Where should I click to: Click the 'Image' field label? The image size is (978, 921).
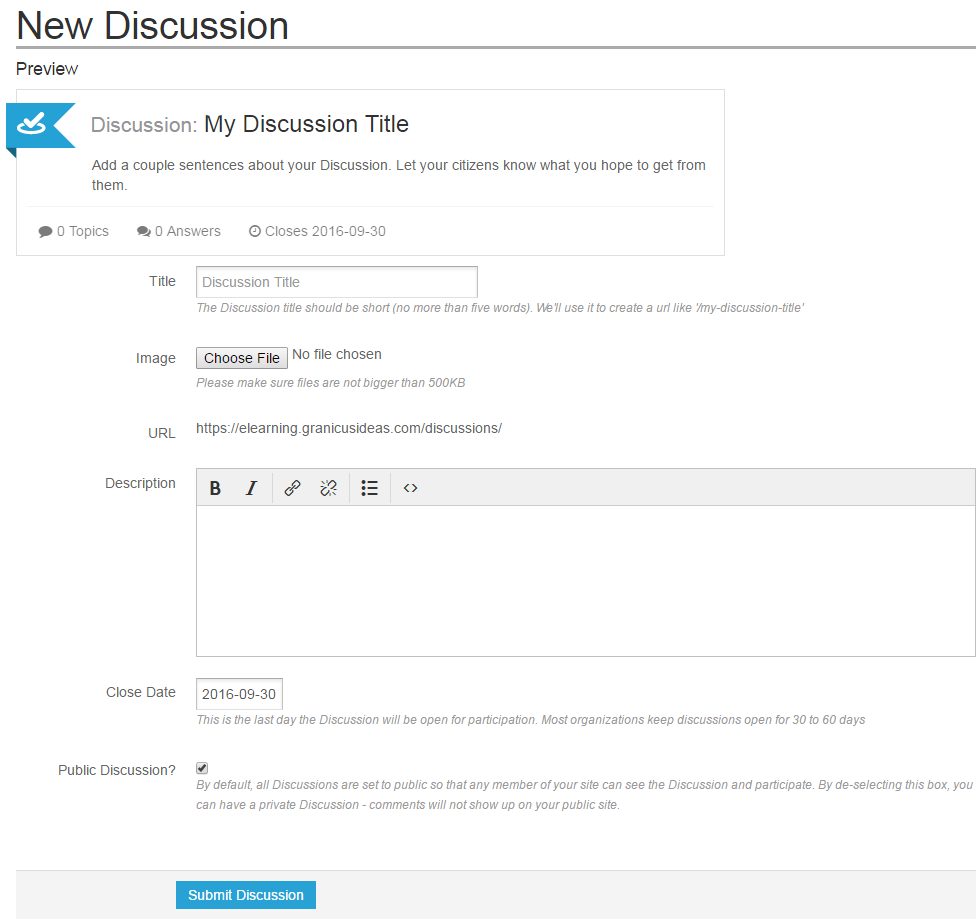tap(156, 359)
